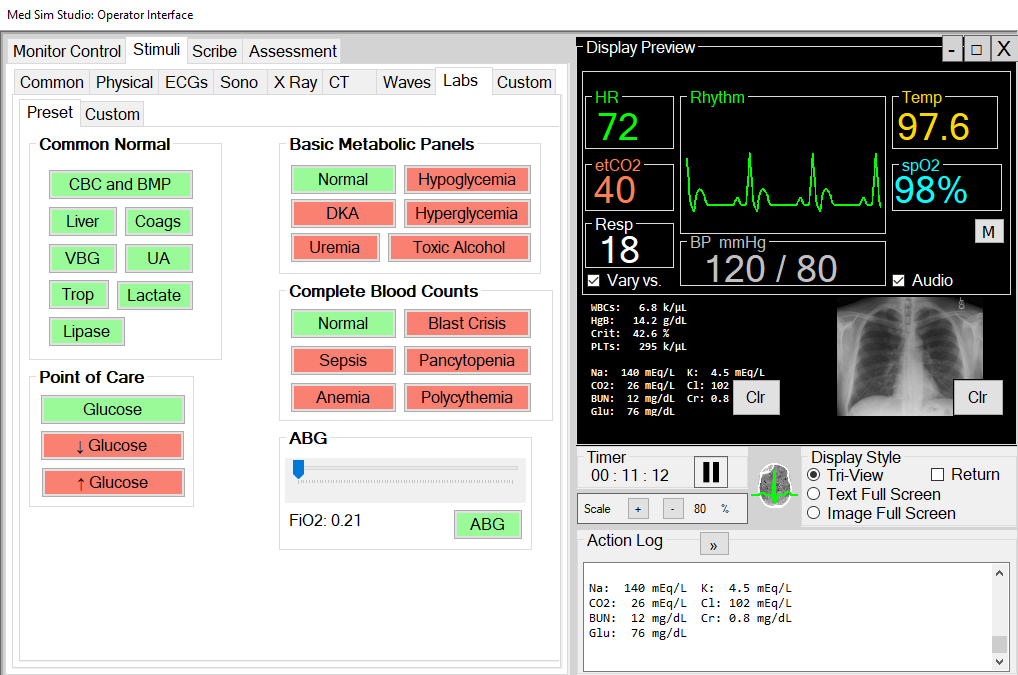Pause the simulation timer

click(x=712, y=471)
